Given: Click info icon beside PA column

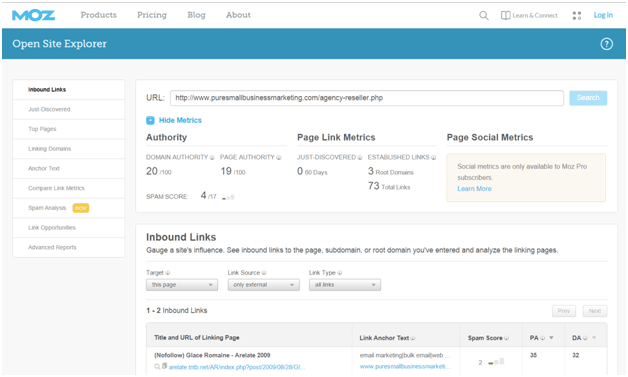Looking at the screenshot, I should 543,338.
